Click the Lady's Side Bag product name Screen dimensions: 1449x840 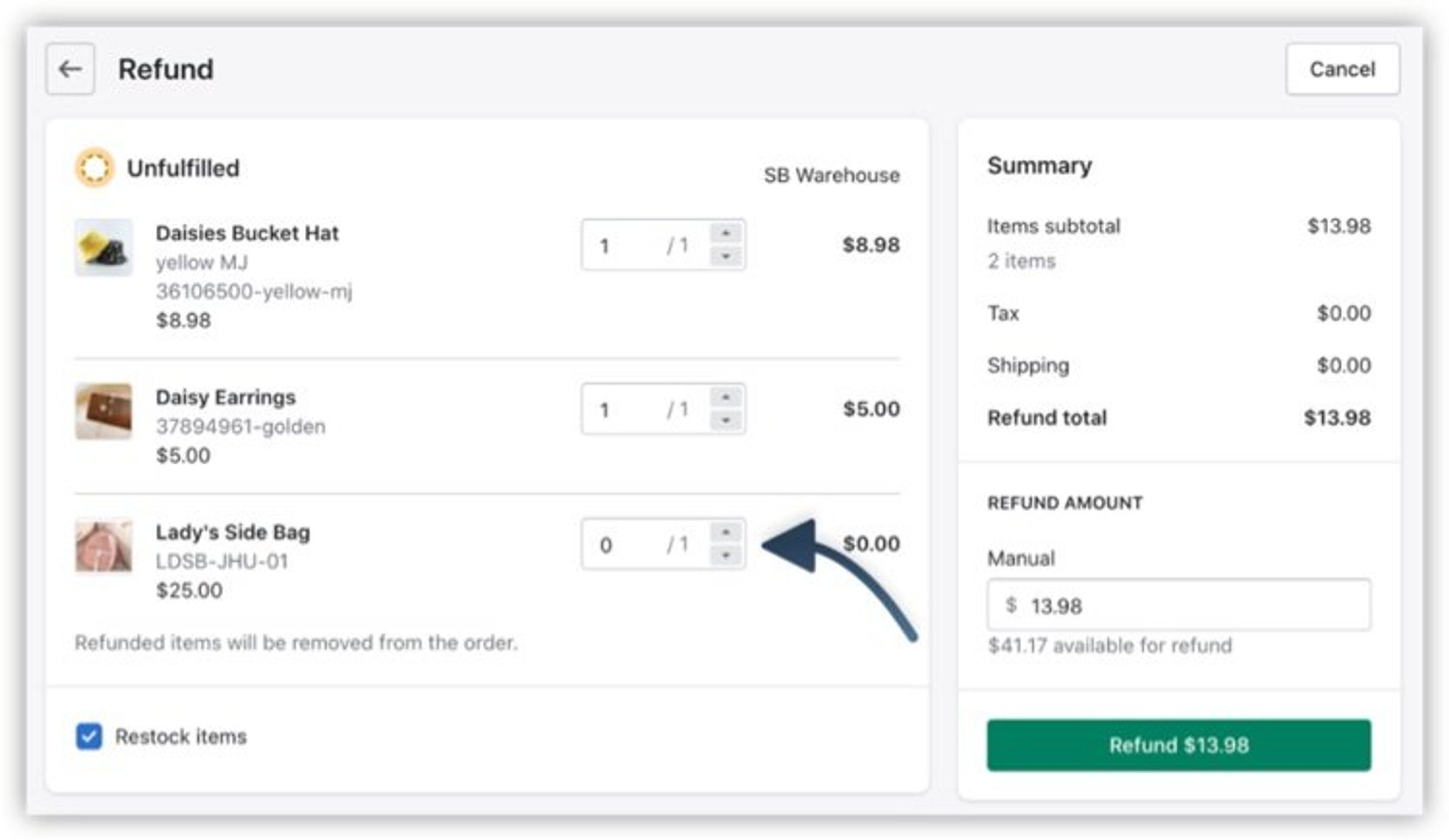point(233,532)
